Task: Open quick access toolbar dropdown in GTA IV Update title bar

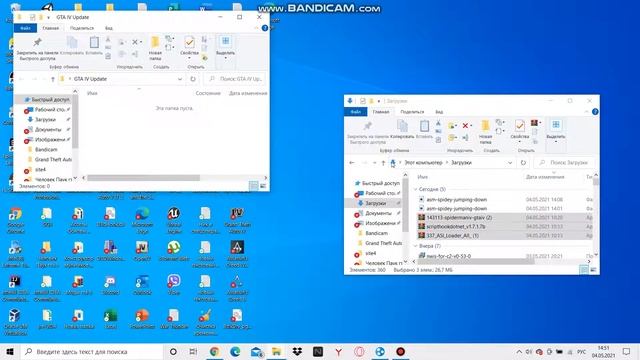Action: (x=48, y=17)
